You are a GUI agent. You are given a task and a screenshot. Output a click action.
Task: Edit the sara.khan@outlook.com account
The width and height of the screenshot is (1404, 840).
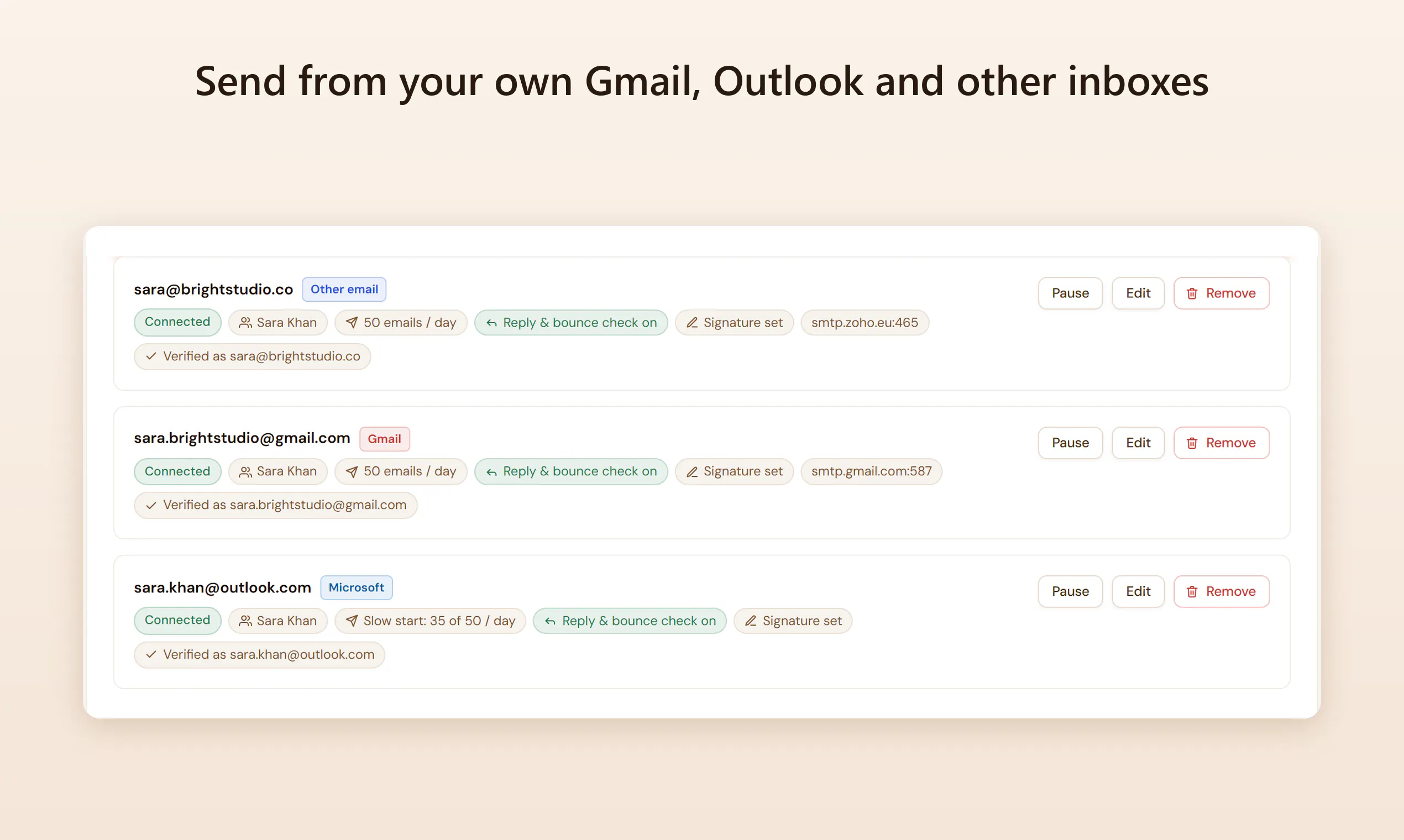(1138, 591)
